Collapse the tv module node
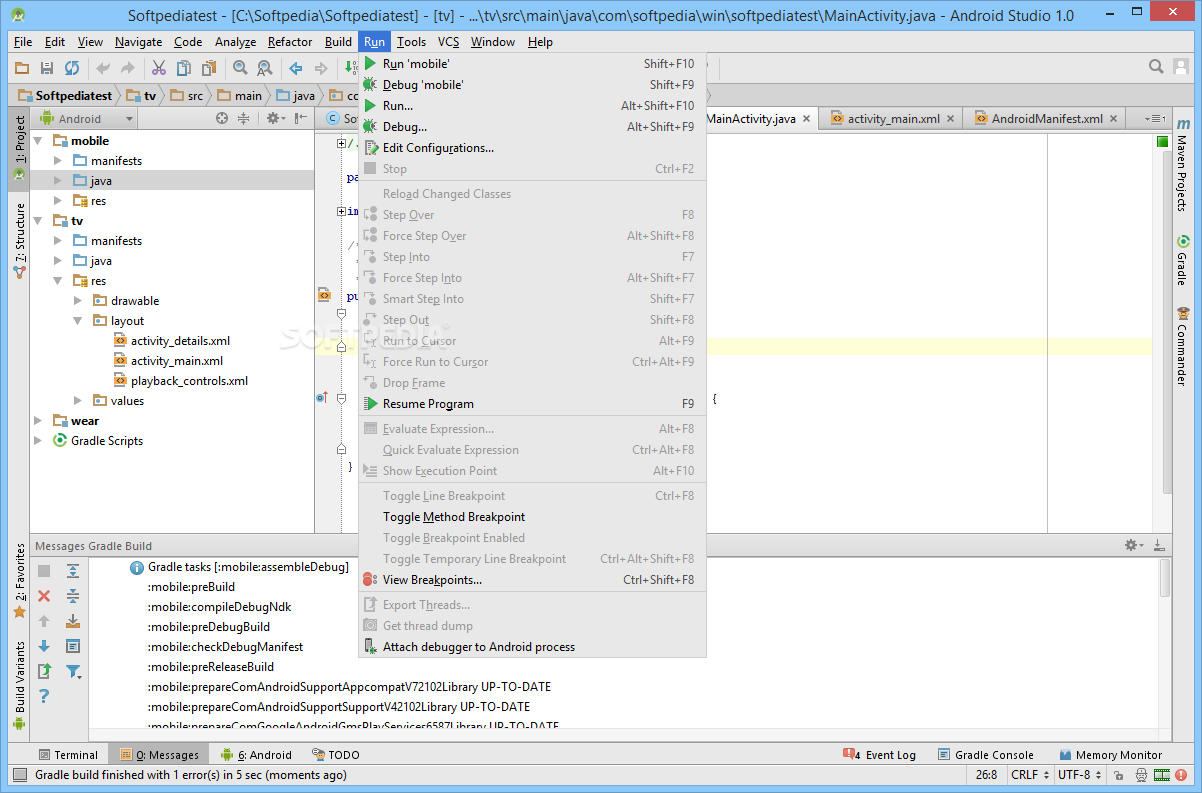This screenshot has width=1202, height=793. point(39,221)
